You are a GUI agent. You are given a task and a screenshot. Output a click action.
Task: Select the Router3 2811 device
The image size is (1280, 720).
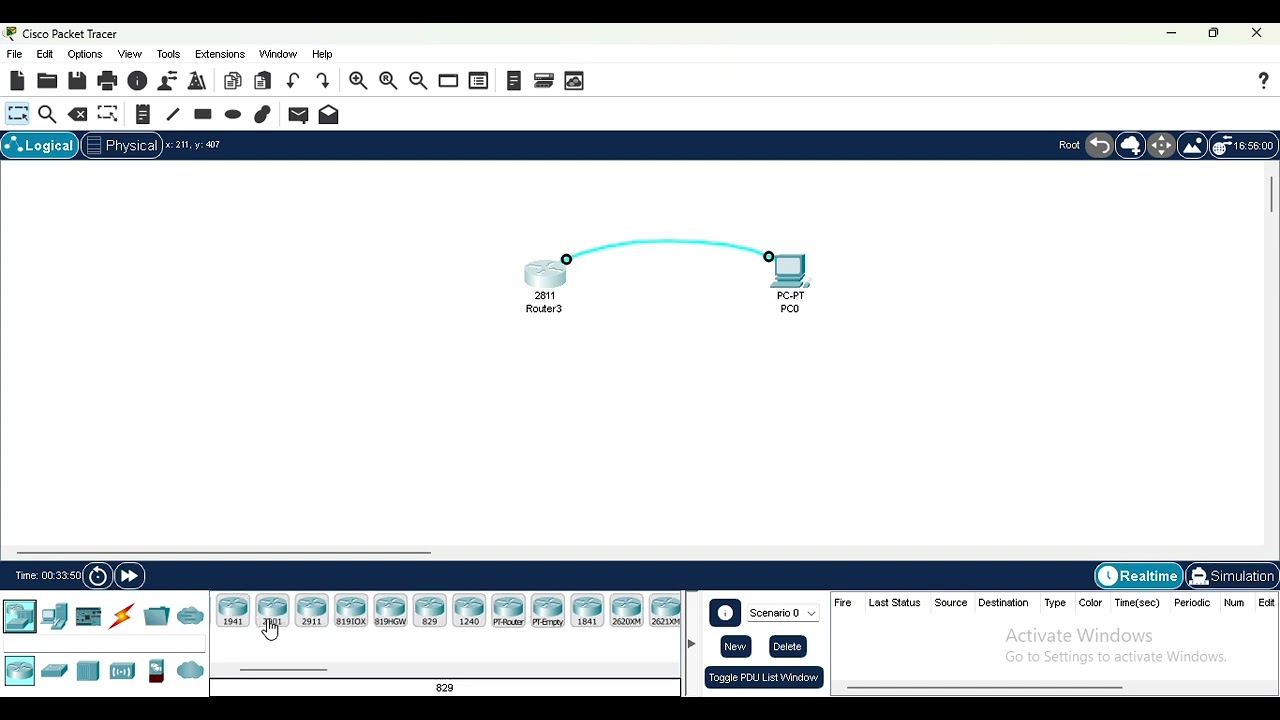click(x=545, y=274)
